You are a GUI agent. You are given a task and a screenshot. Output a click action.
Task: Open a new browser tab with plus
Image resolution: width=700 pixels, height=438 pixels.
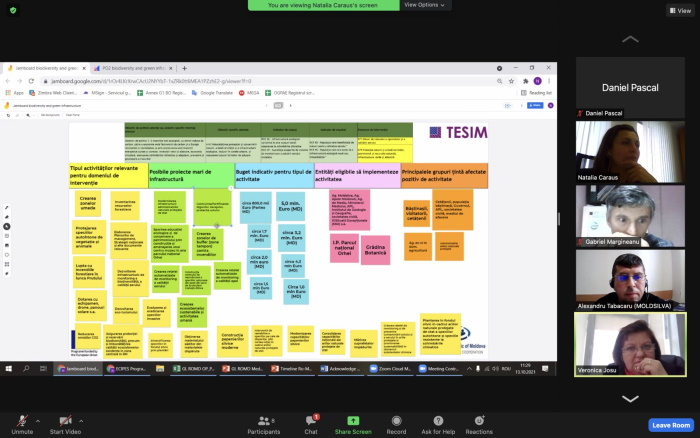pyautogui.click(x=184, y=68)
